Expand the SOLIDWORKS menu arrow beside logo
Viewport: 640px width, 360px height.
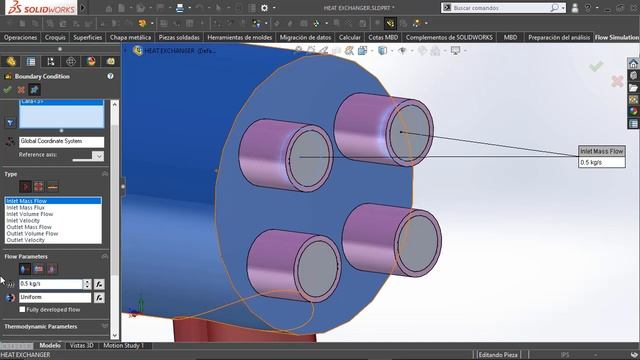(x=83, y=8)
